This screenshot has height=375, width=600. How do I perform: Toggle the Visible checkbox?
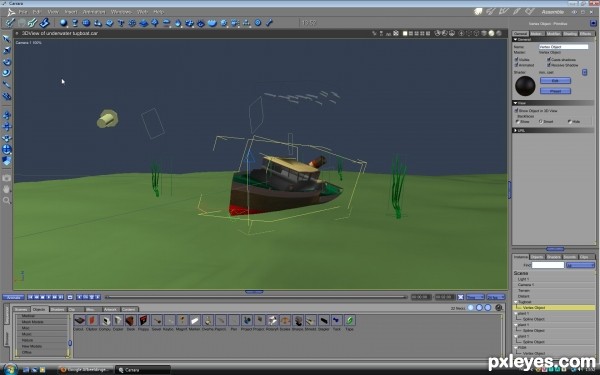516,59
